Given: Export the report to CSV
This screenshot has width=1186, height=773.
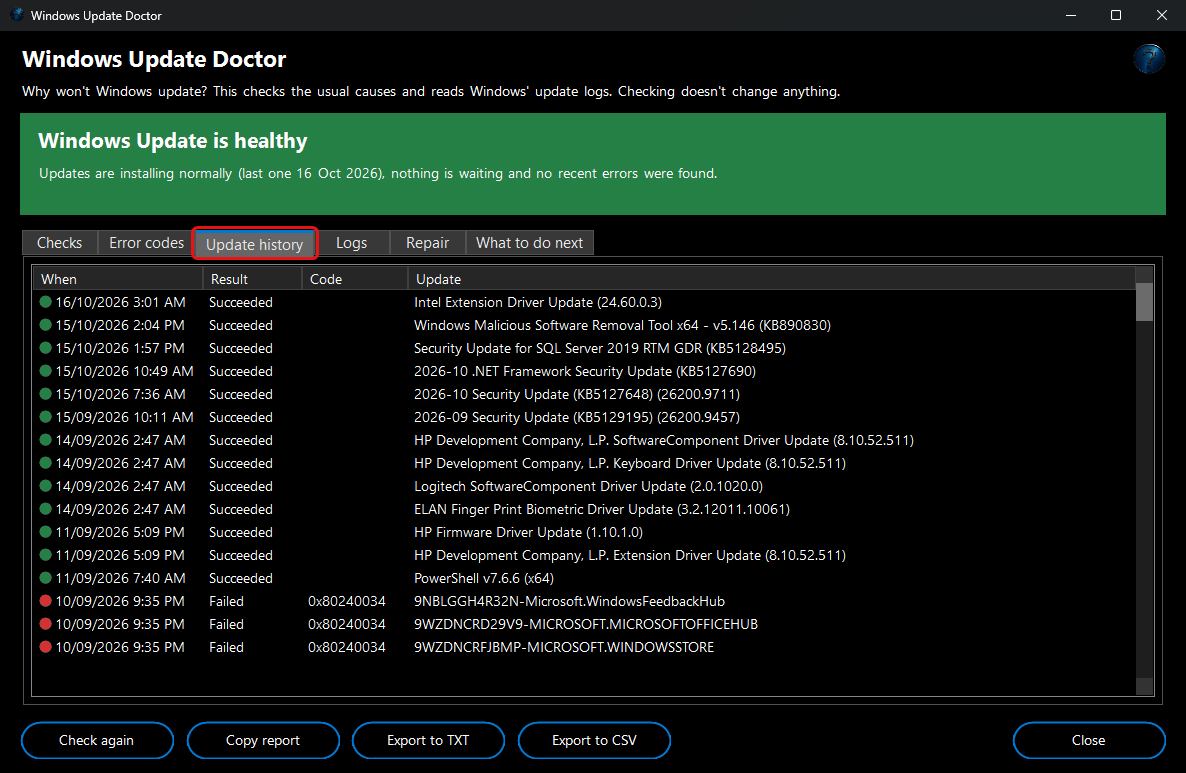Looking at the screenshot, I should [594, 740].
